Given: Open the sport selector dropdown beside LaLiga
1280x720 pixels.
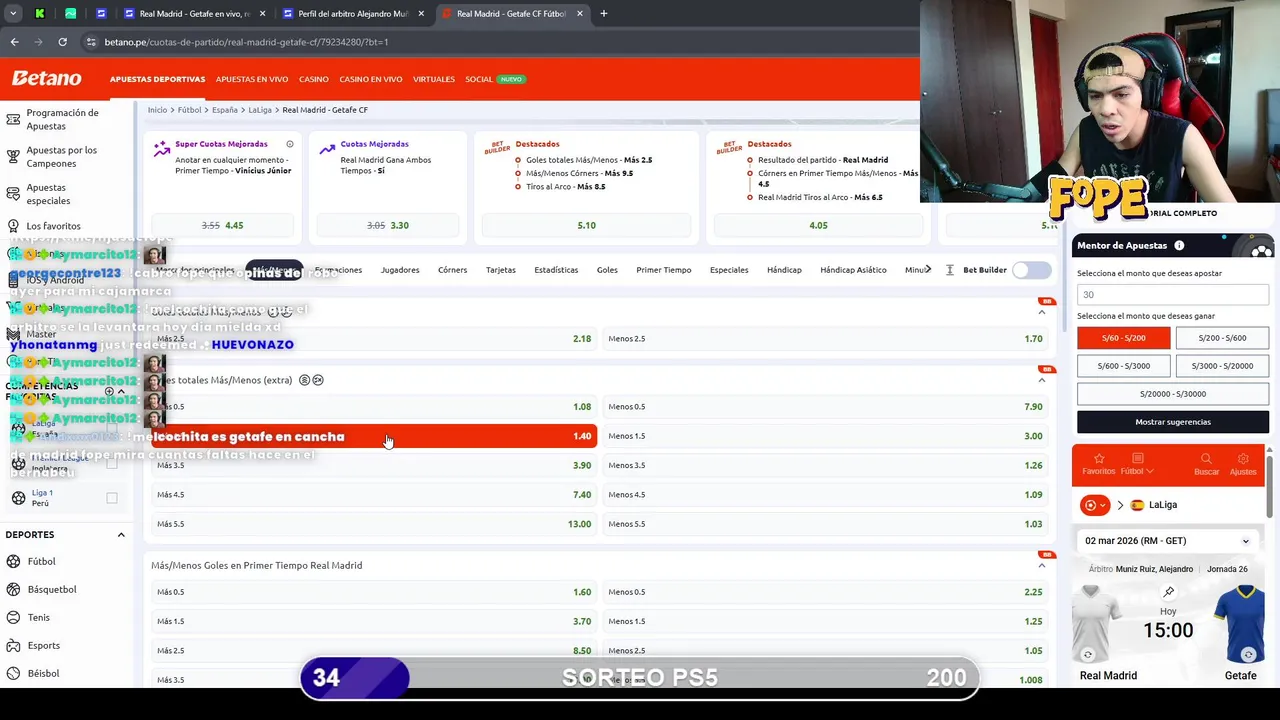Looking at the screenshot, I should 1095,505.
